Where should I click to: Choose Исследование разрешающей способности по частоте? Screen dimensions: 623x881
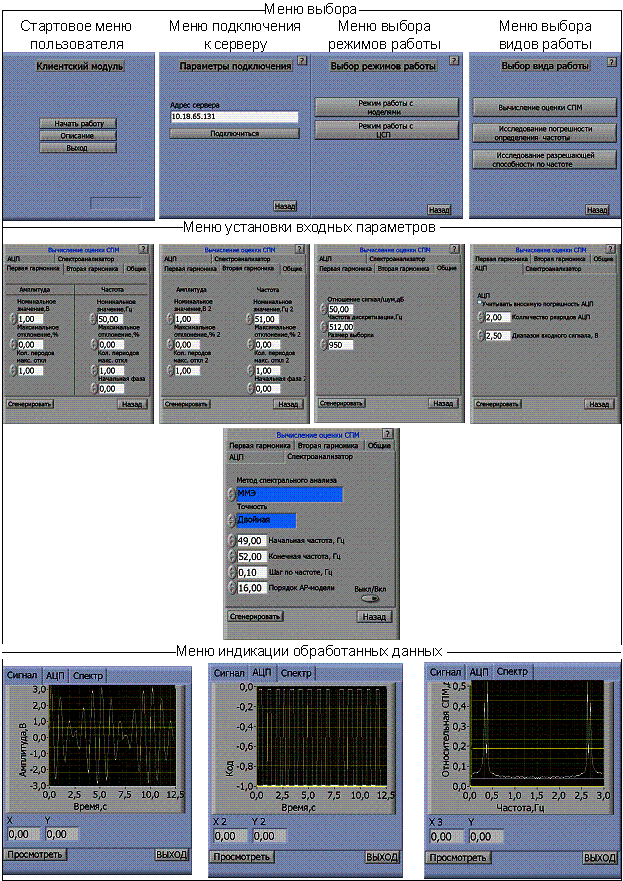point(544,159)
